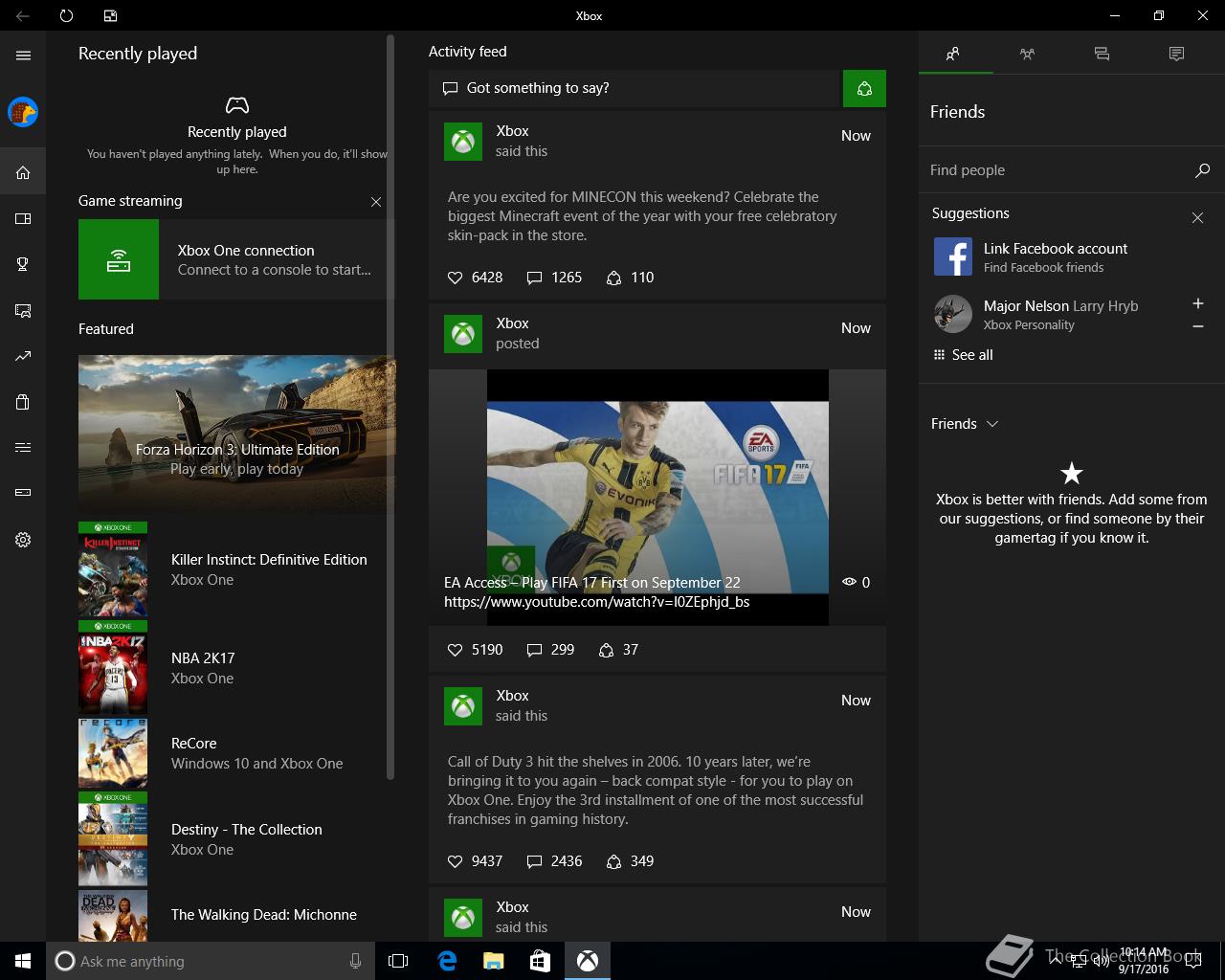Expand the Friends filter dropdown

pyautogui.click(x=965, y=424)
